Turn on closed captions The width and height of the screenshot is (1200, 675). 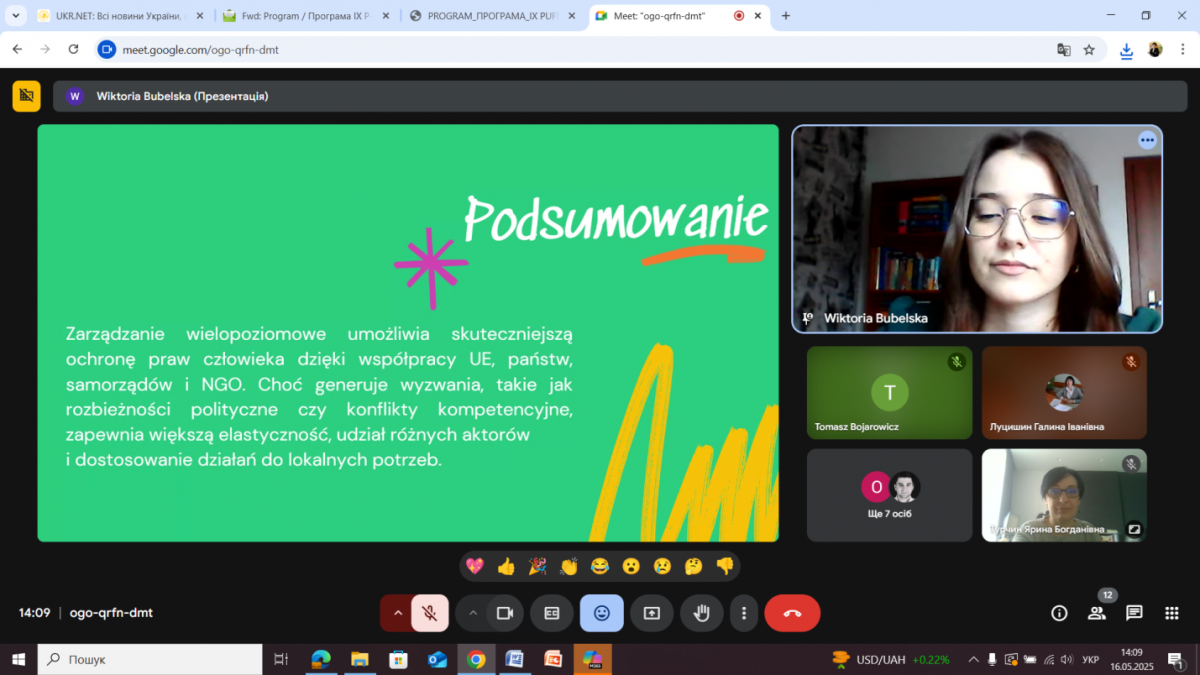[x=552, y=613]
